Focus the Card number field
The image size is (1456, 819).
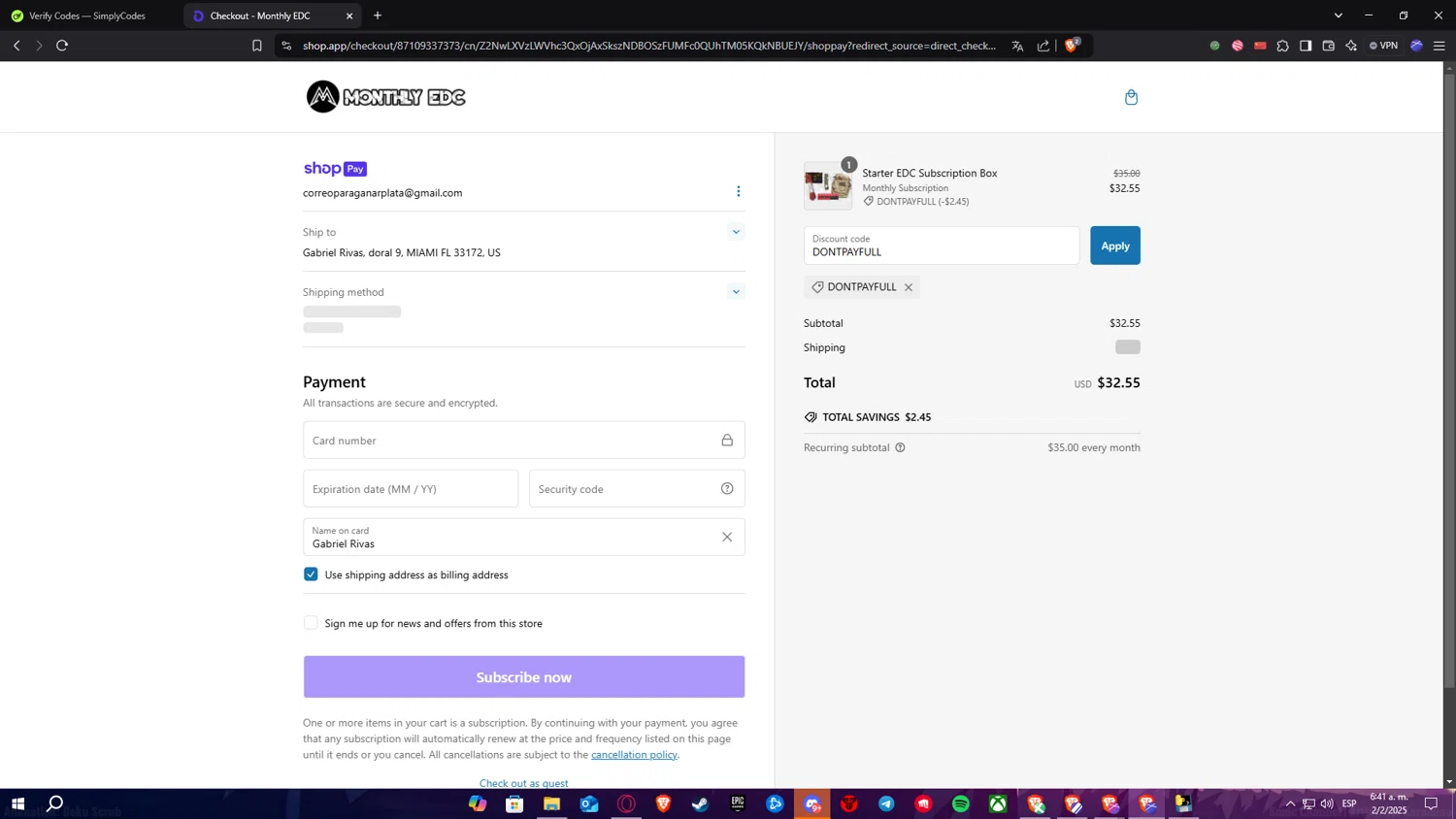[524, 441]
